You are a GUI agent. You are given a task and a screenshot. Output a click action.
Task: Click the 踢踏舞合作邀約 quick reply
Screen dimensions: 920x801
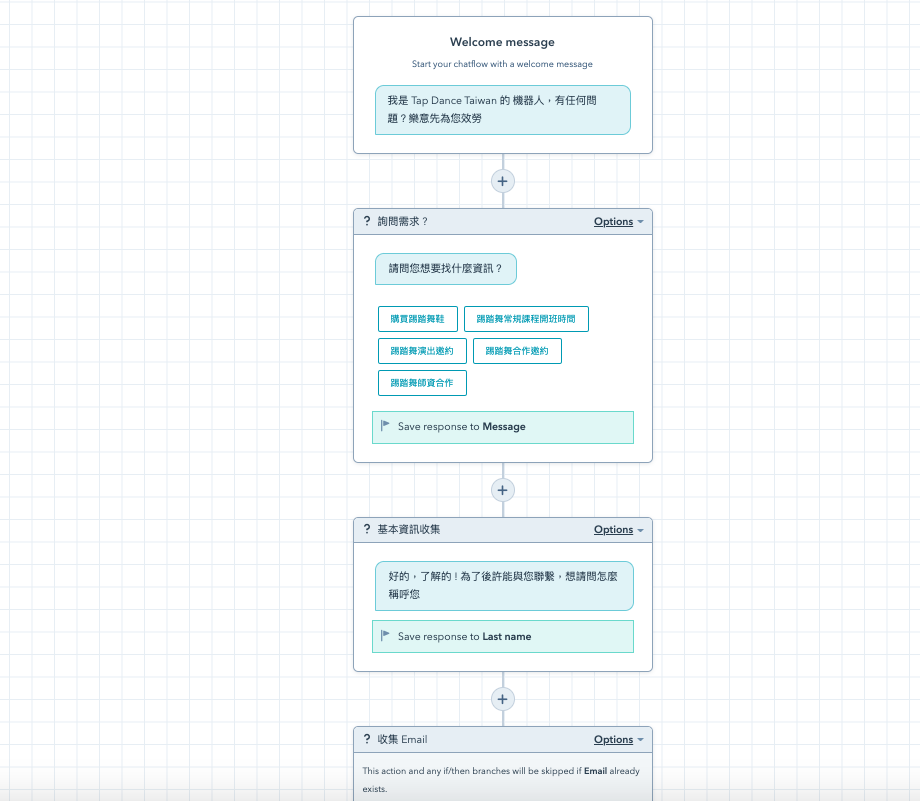click(x=517, y=351)
